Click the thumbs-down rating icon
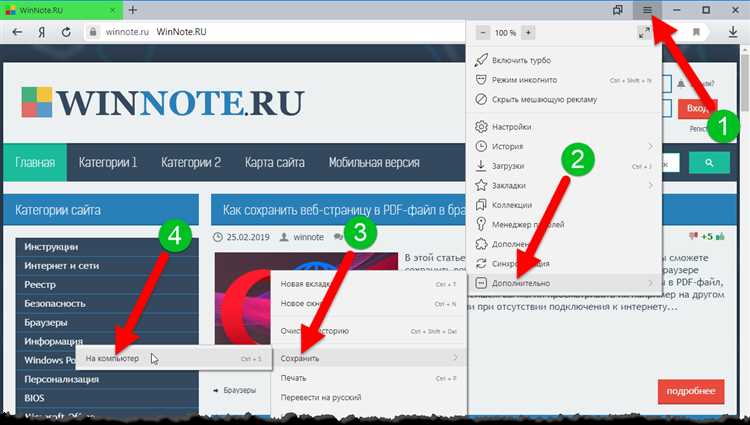This screenshot has width=750, height=425. (693, 236)
